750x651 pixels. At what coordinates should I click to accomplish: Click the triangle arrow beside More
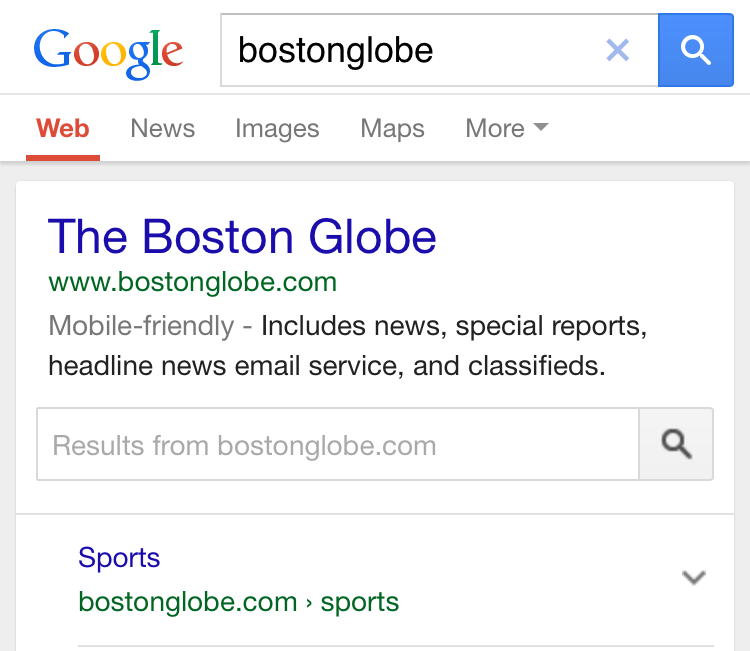click(541, 128)
